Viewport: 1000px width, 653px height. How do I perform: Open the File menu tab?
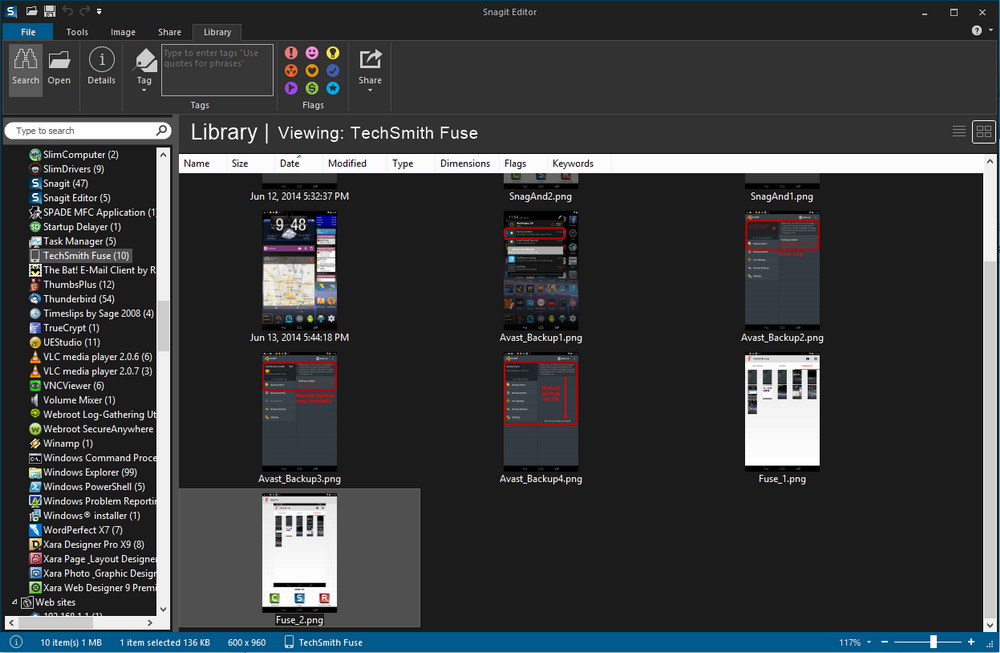click(x=28, y=32)
